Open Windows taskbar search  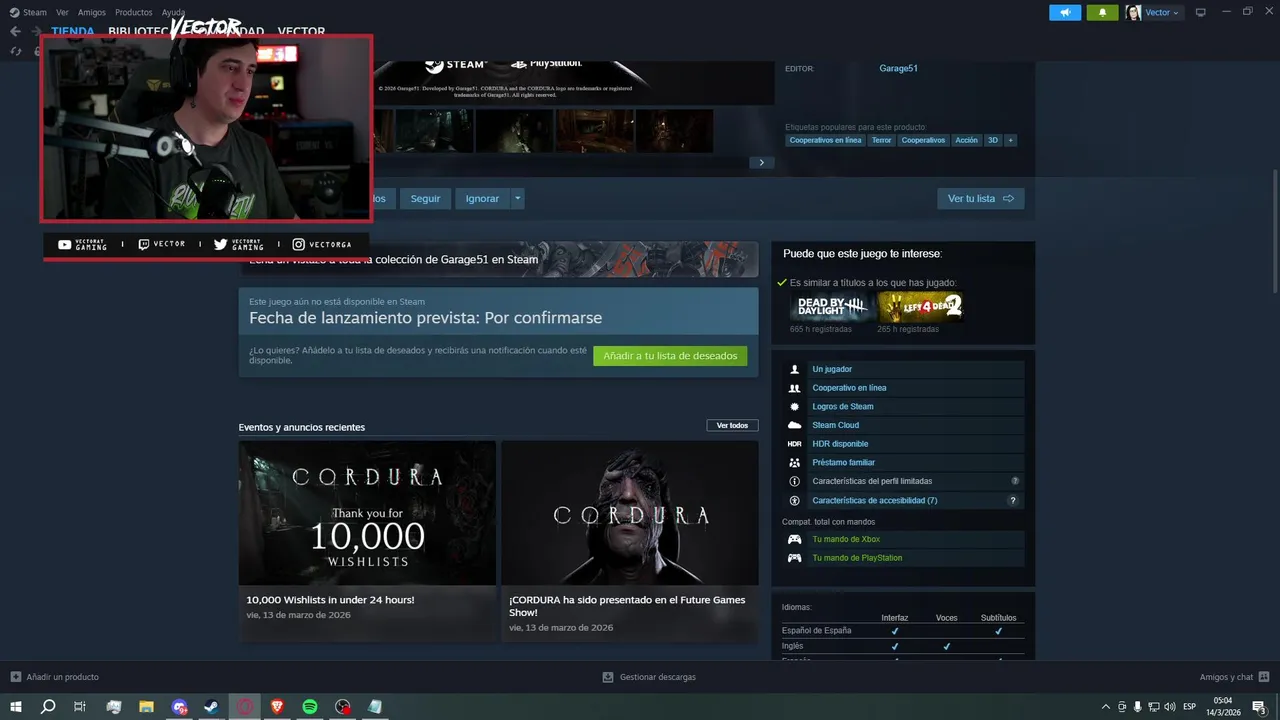(x=48, y=707)
